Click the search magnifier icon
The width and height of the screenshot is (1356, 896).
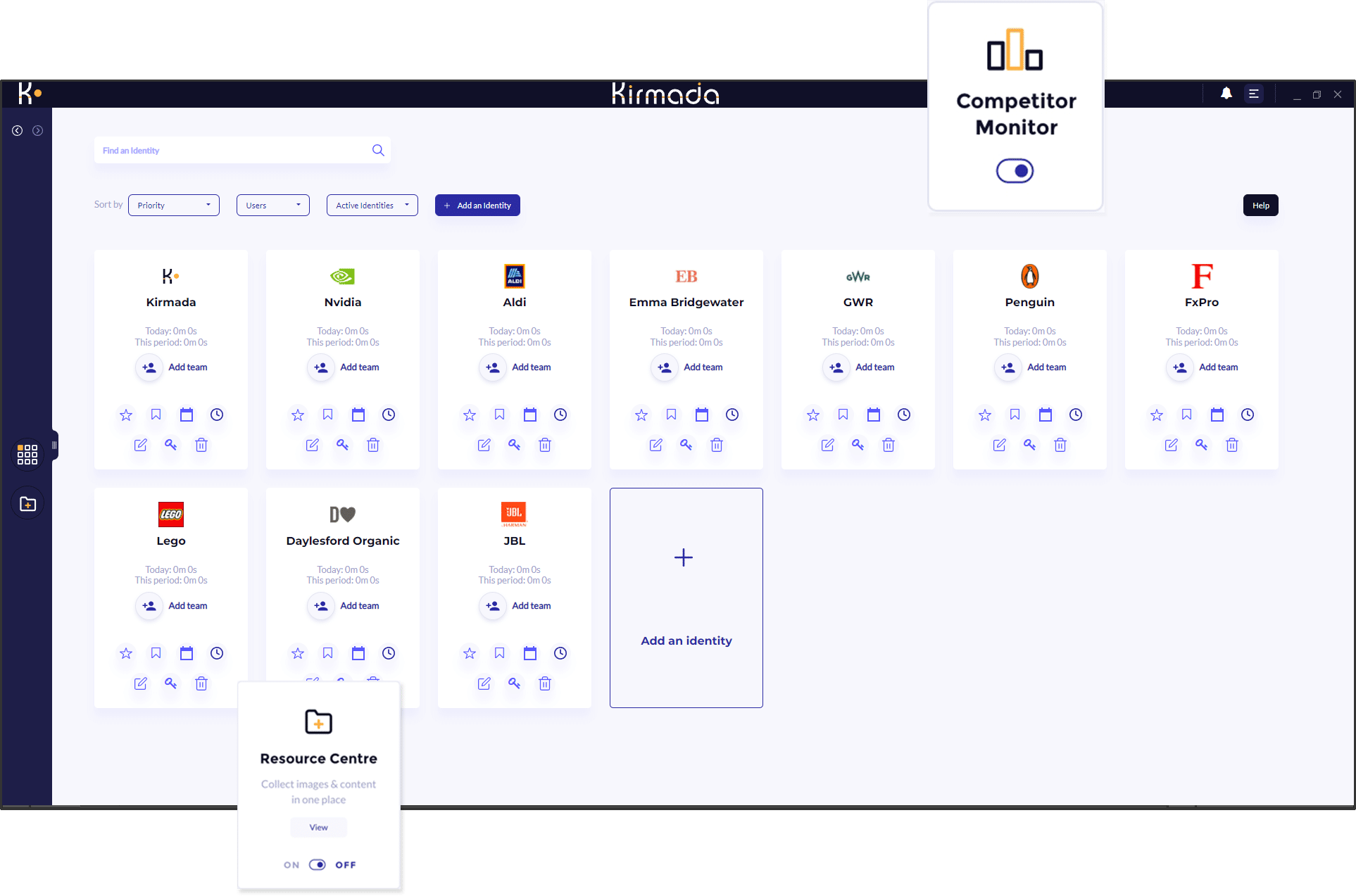click(378, 150)
